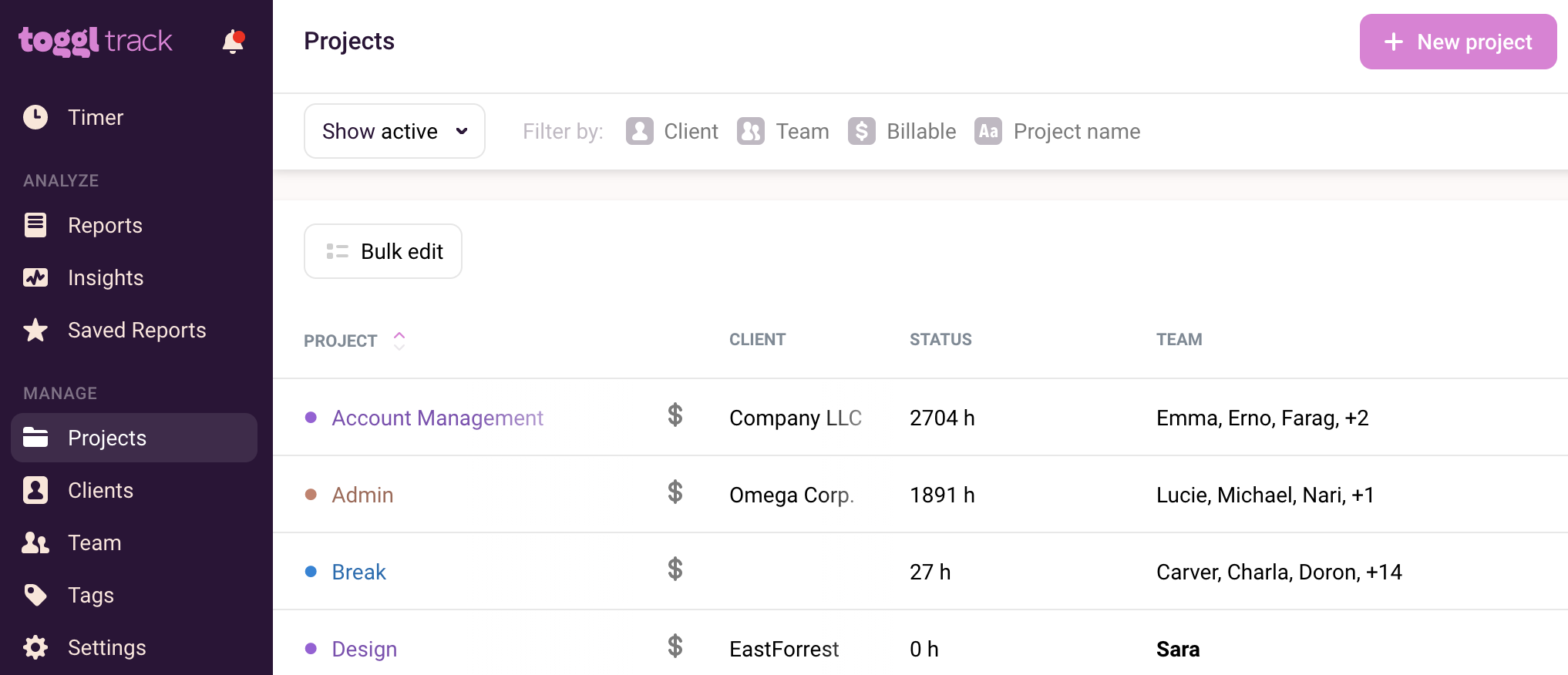This screenshot has height=675, width=1568.
Task: Select the Tags icon in sidebar
Action: pyautogui.click(x=35, y=595)
